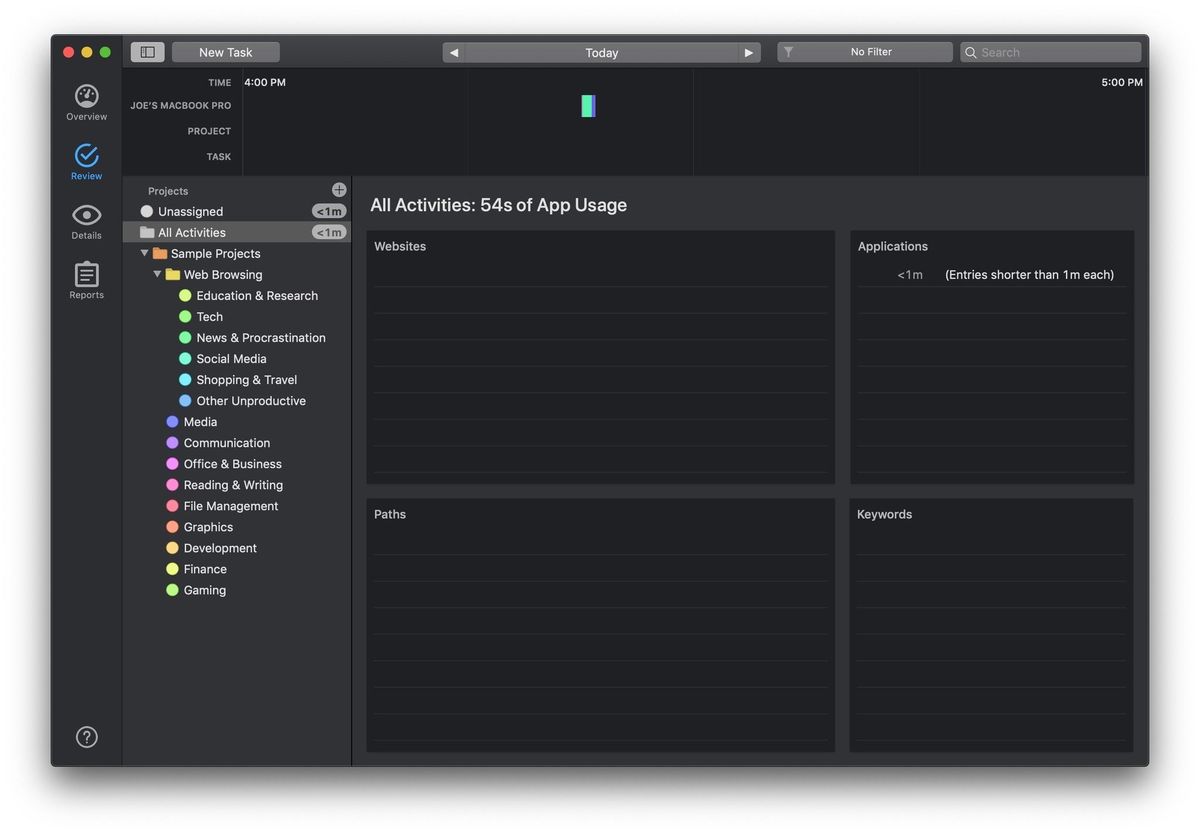Select the Review checkmark icon
This screenshot has height=834, width=1200.
pos(87,155)
